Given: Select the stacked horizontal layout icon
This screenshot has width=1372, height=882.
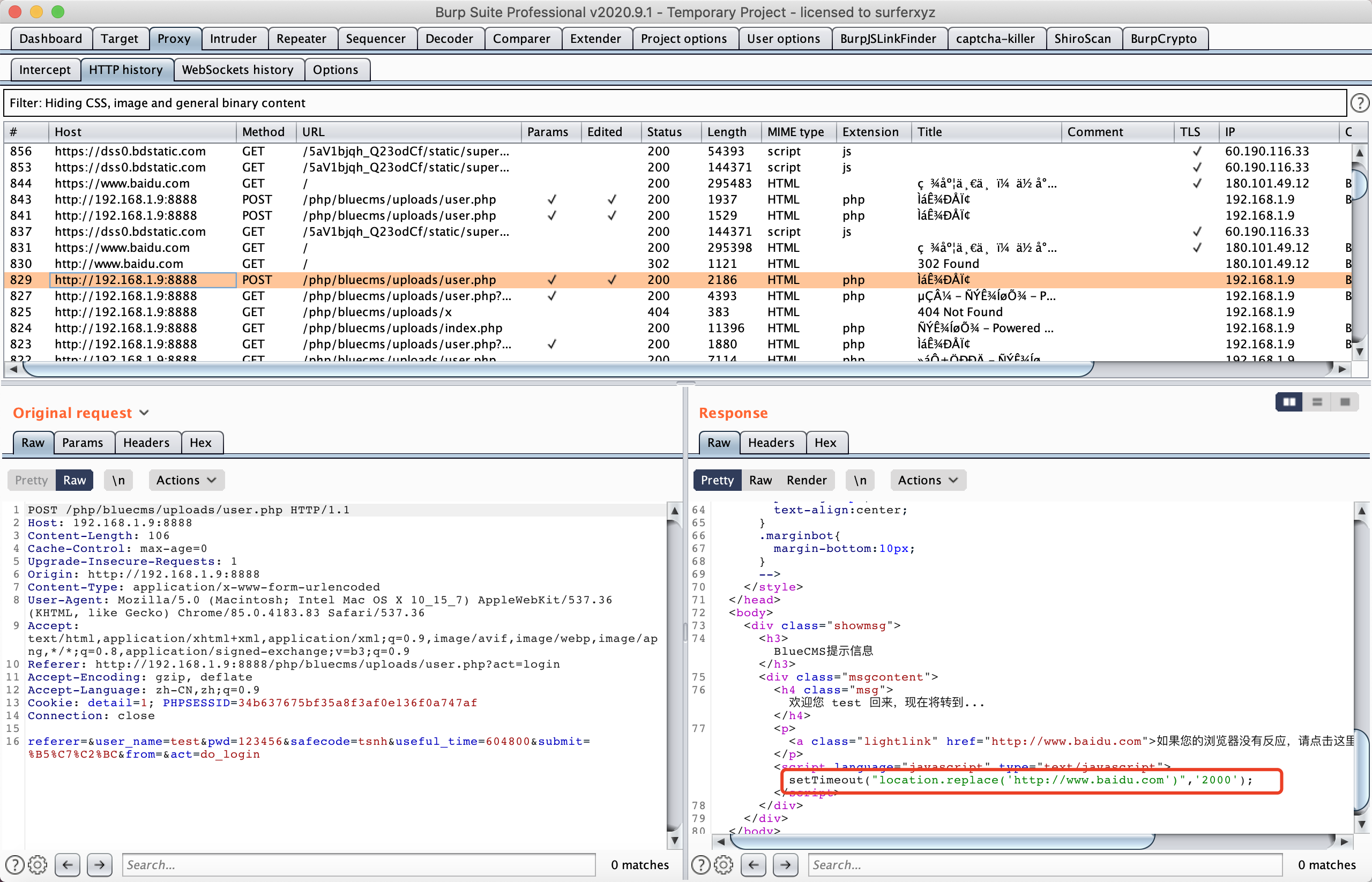Looking at the screenshot, I should click(x=1317, y=402).
